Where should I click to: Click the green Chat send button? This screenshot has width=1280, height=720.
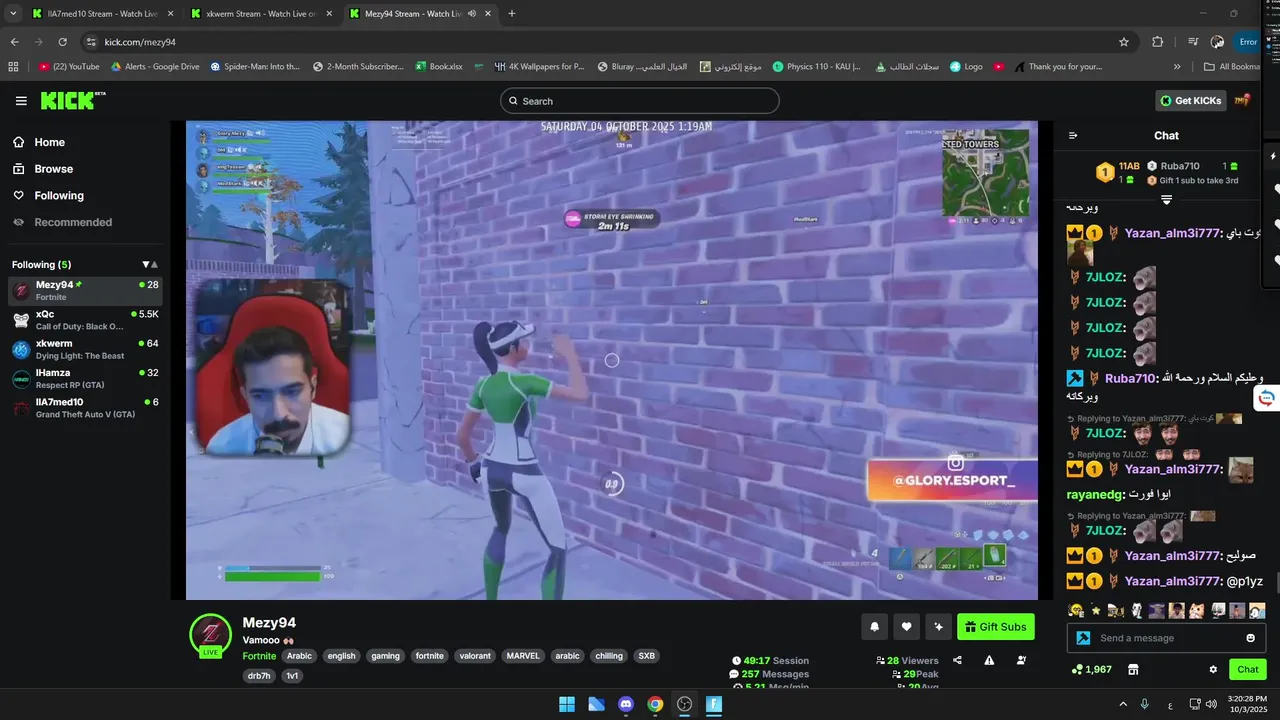(x=1248, y=669)
